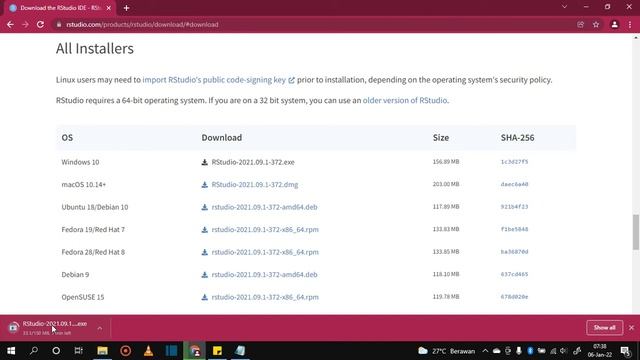Open VLC media player from taskbar
The width and height of the screenshot is (640, 360).
[x=148, y=351]
